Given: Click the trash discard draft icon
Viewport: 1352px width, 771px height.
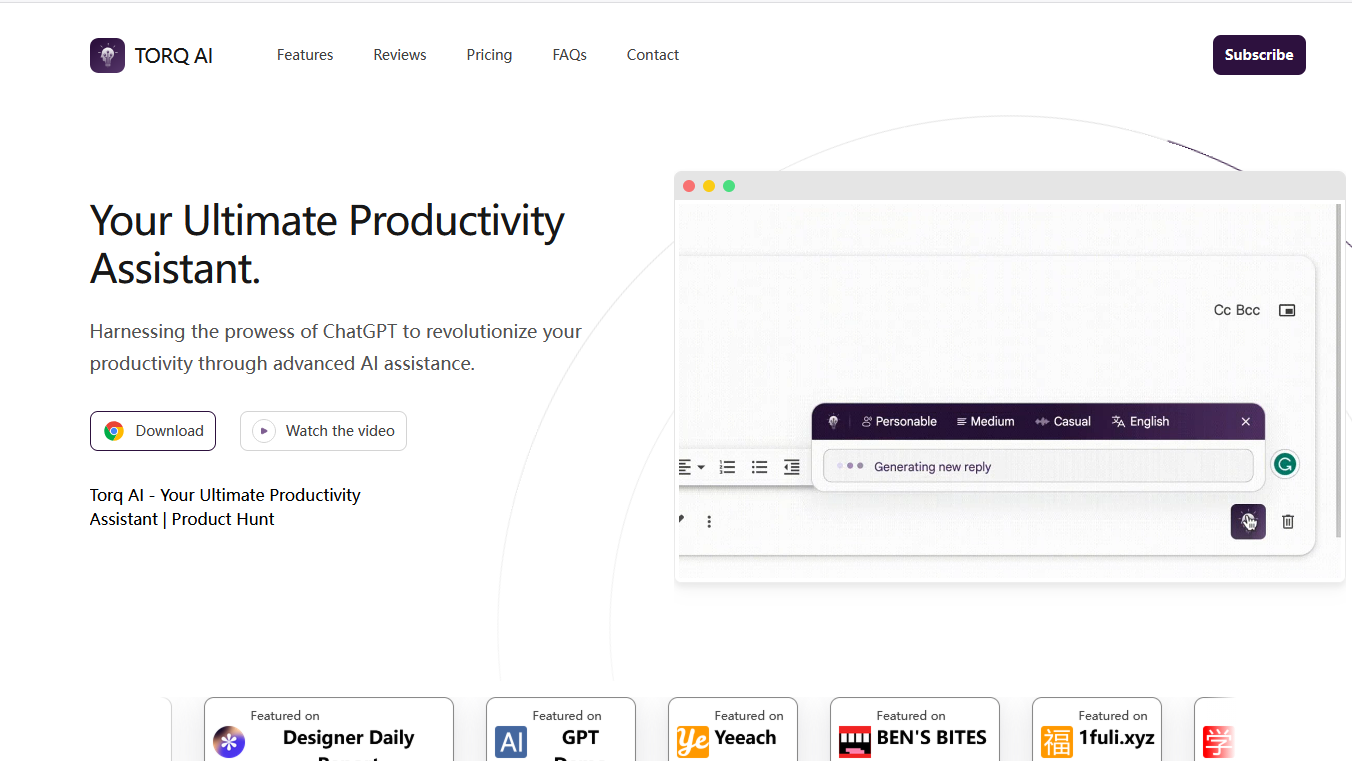Looking at the screenshot, I should click(x=1288, y=521).
